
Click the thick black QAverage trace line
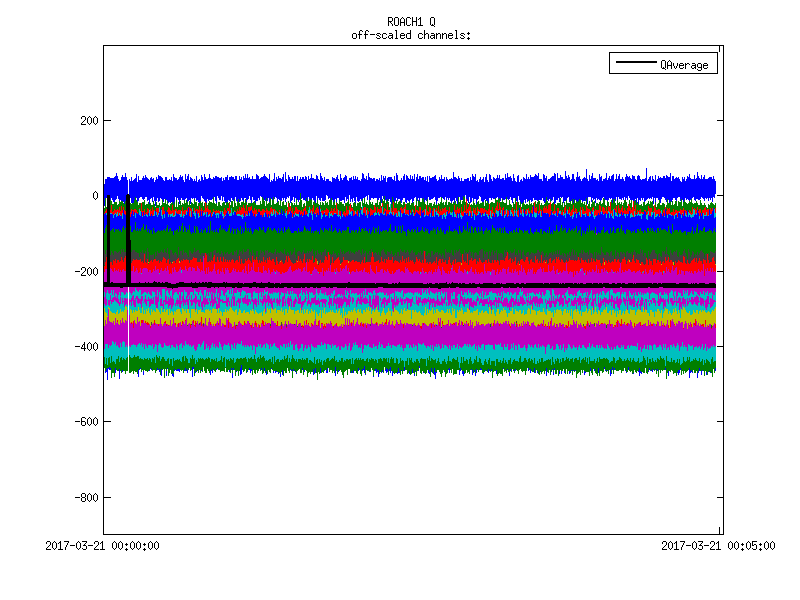[400, 286]
